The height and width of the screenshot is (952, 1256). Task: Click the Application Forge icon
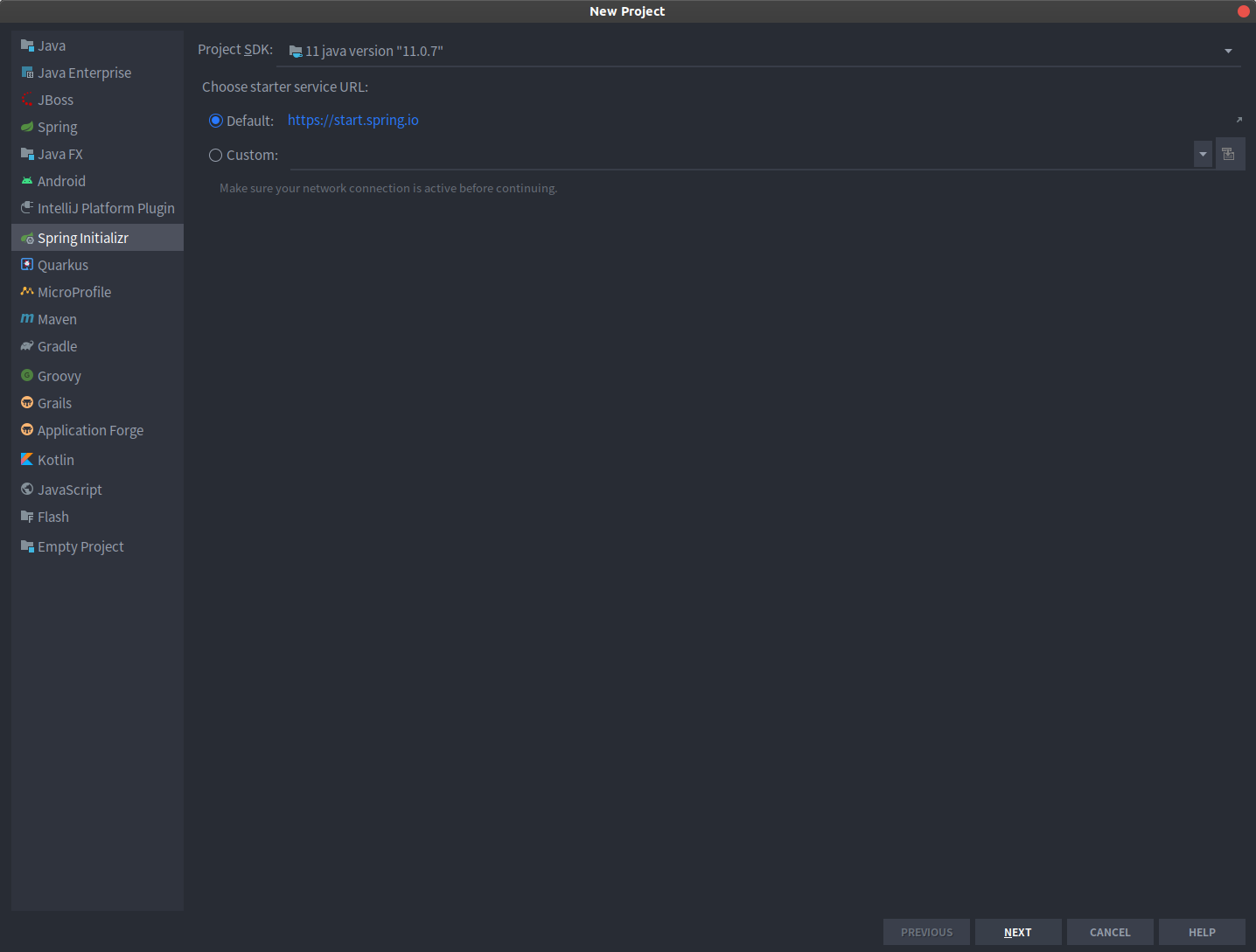(x=27, y=429)
